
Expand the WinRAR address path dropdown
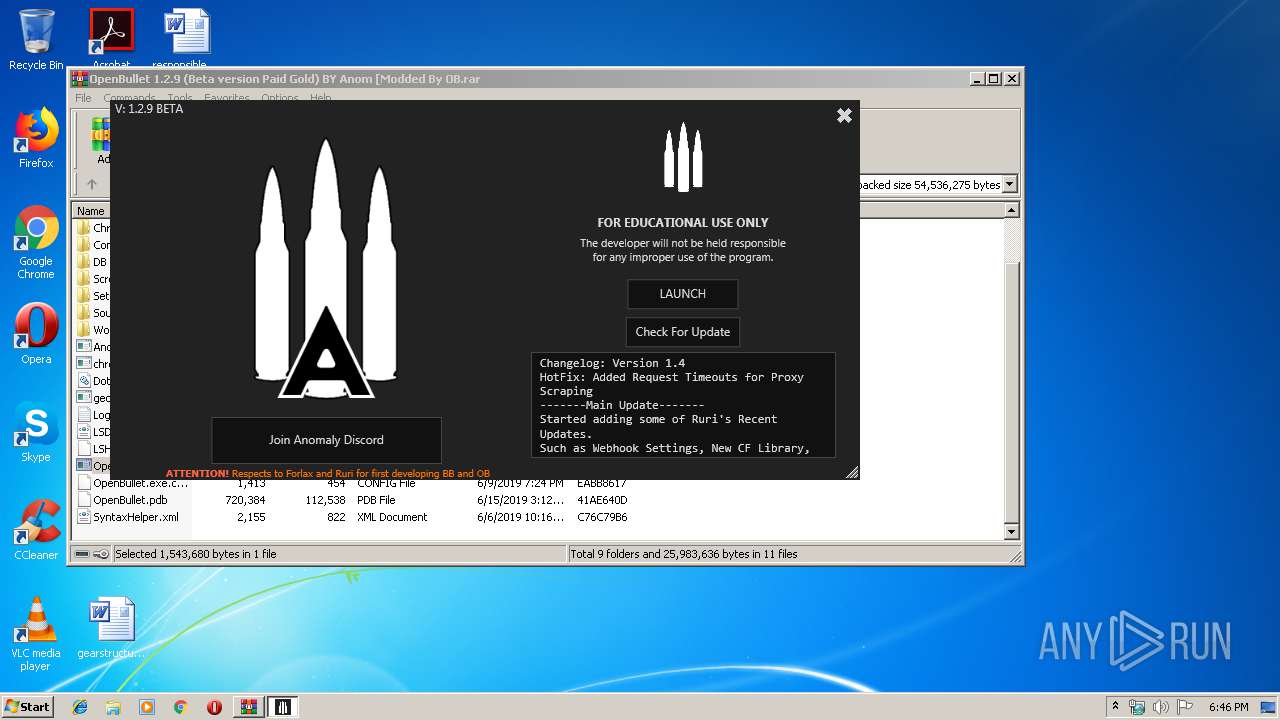pyautogui.click(x=1010, y=184)
